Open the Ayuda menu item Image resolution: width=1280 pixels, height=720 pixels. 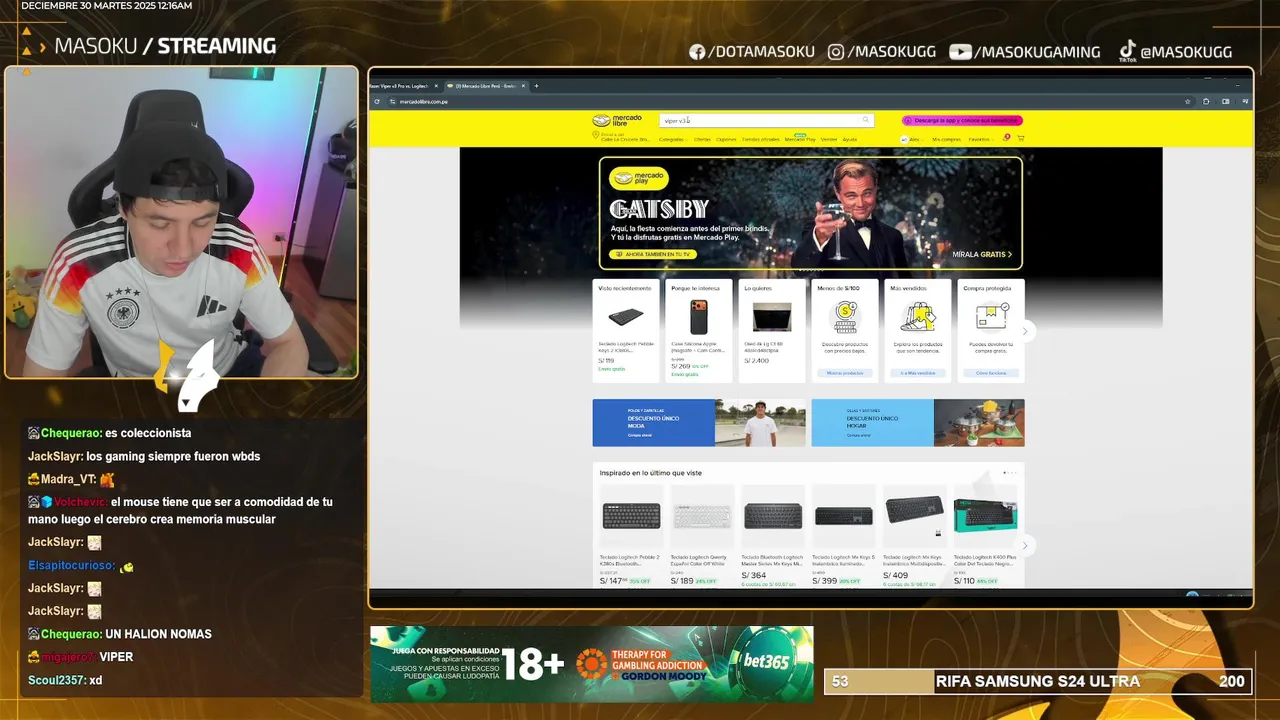(x=850, y=139)
